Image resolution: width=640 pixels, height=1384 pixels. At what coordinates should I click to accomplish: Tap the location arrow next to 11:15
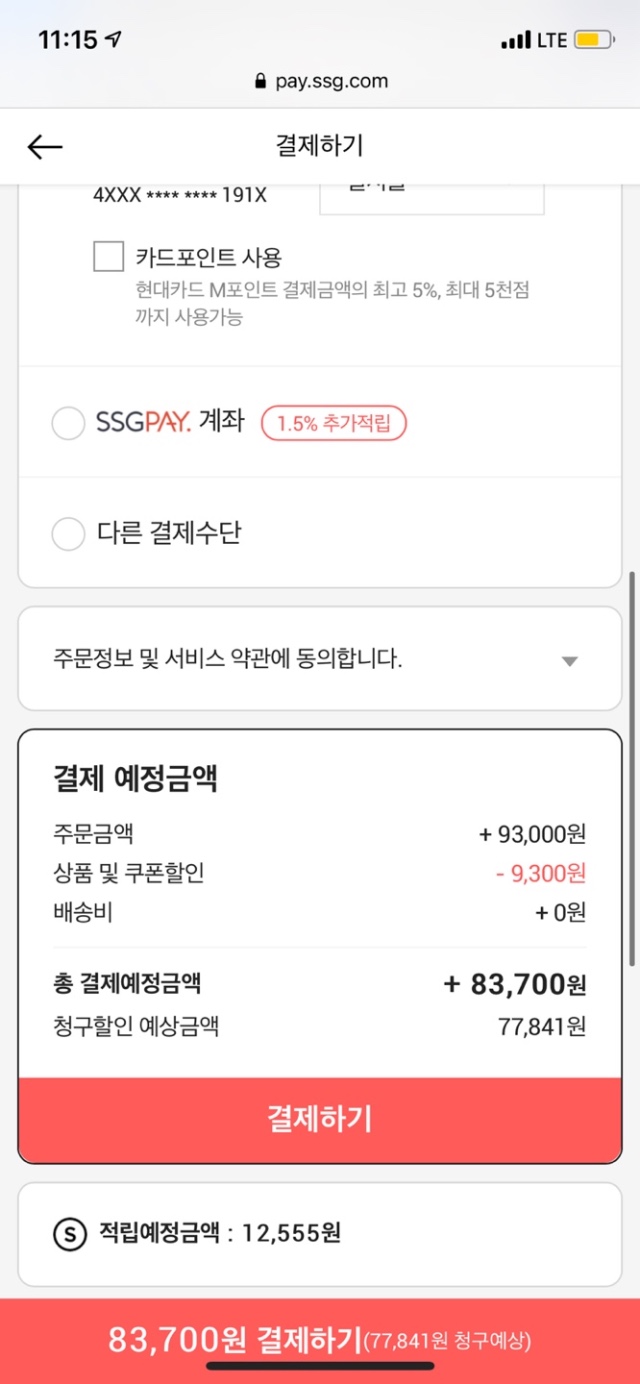[x=113, y=40]
